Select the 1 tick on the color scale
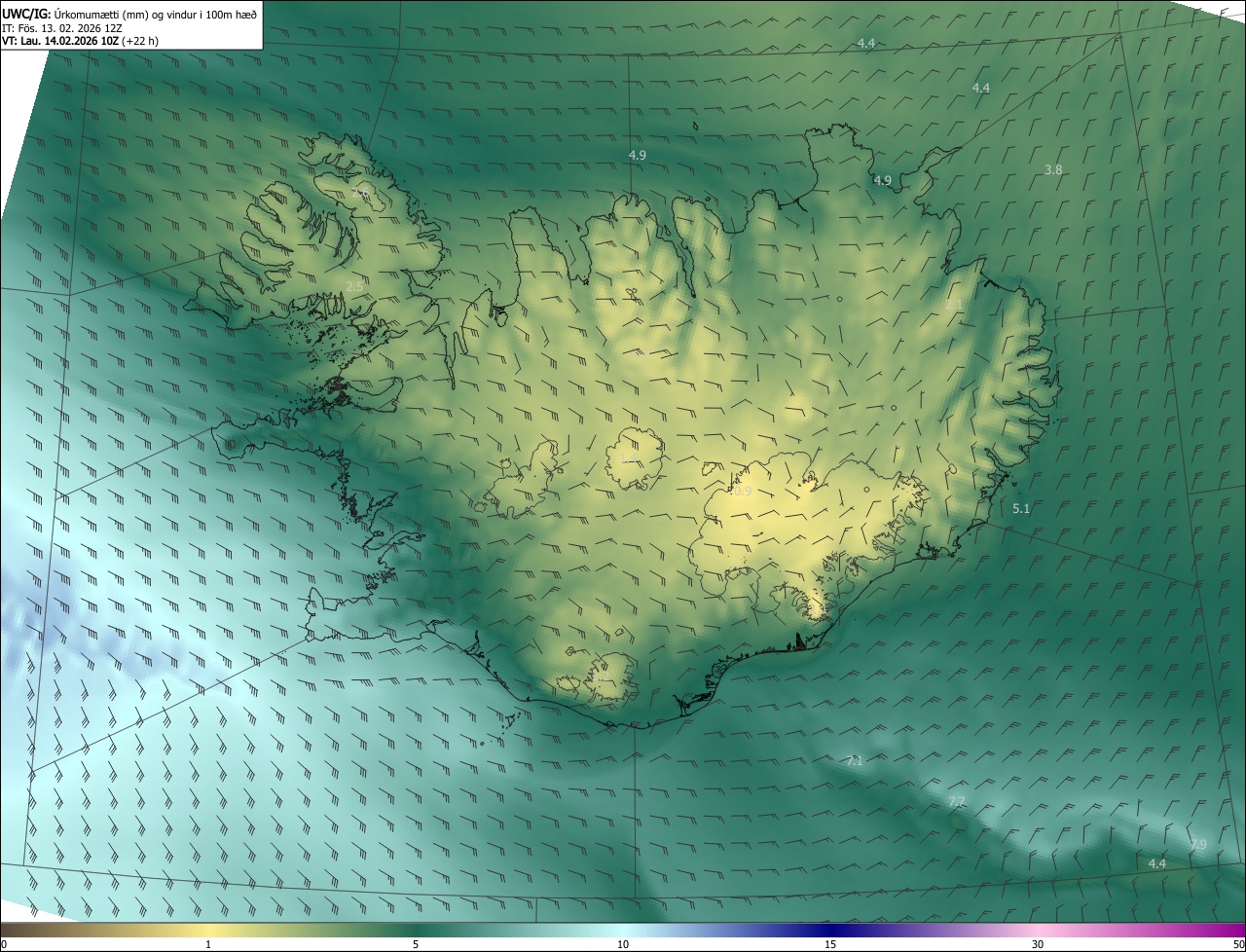 [208, 944]
